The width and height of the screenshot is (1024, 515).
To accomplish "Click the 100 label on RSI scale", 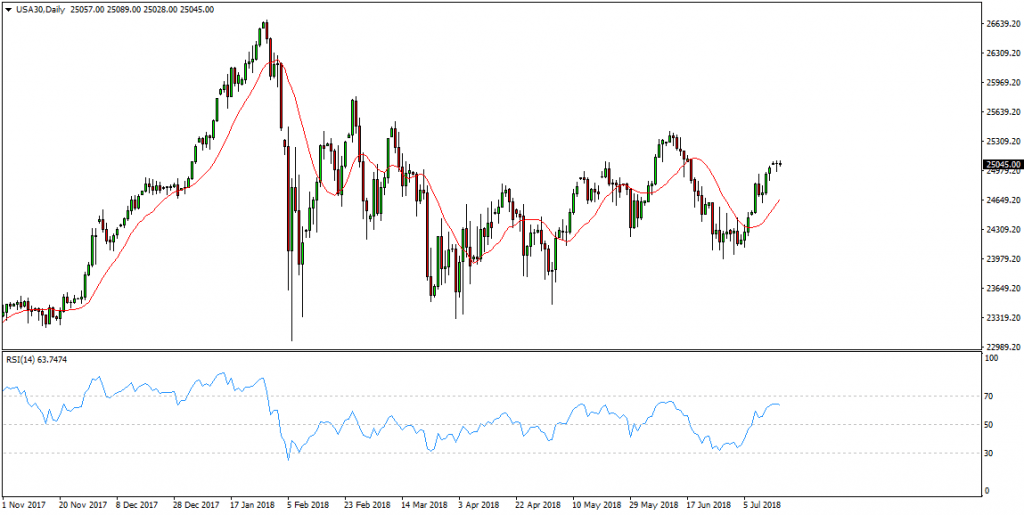I will [993, 358].
